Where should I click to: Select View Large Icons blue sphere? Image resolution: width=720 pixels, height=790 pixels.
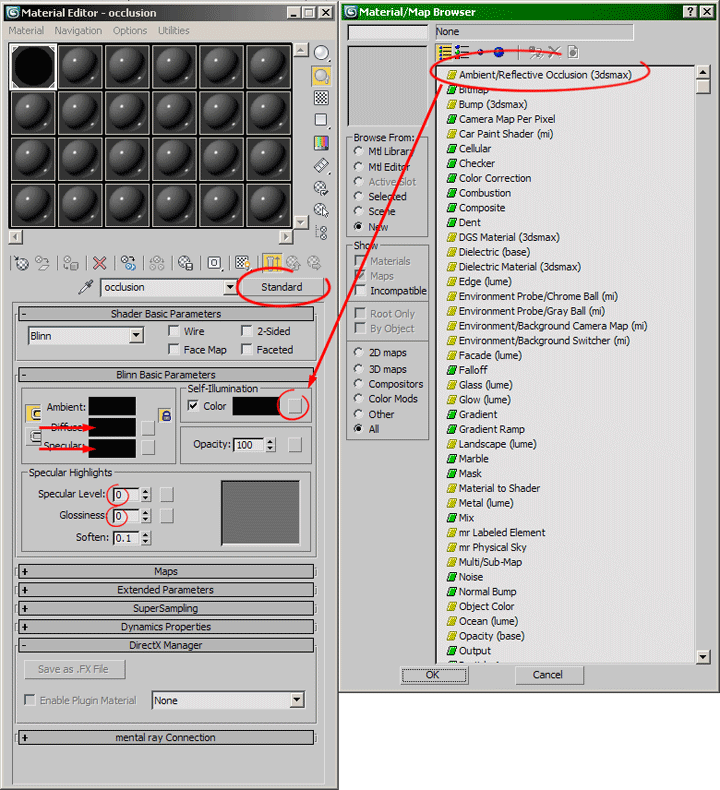click(x=499, y=52)
